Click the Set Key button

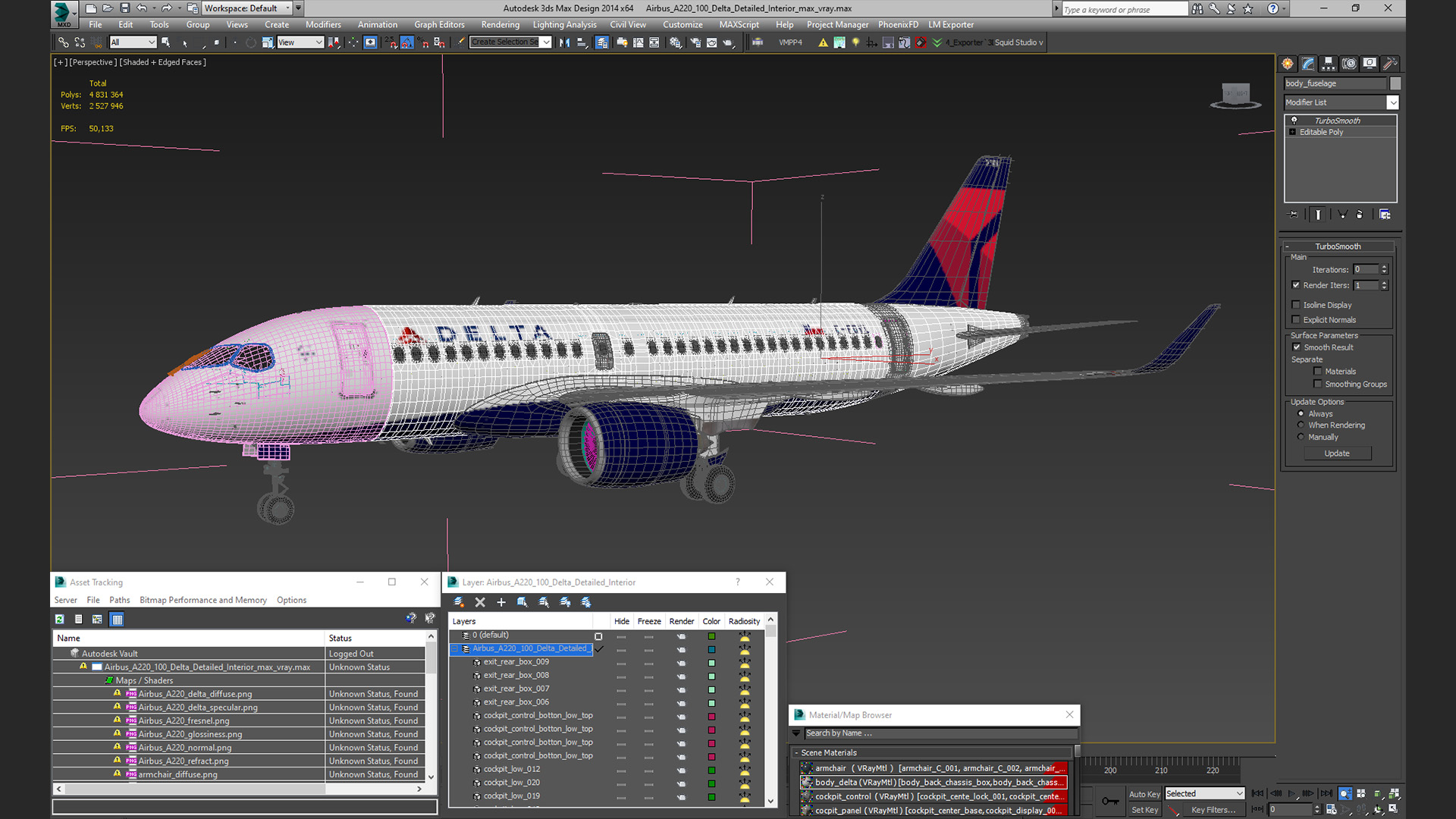coord(1144,810)
